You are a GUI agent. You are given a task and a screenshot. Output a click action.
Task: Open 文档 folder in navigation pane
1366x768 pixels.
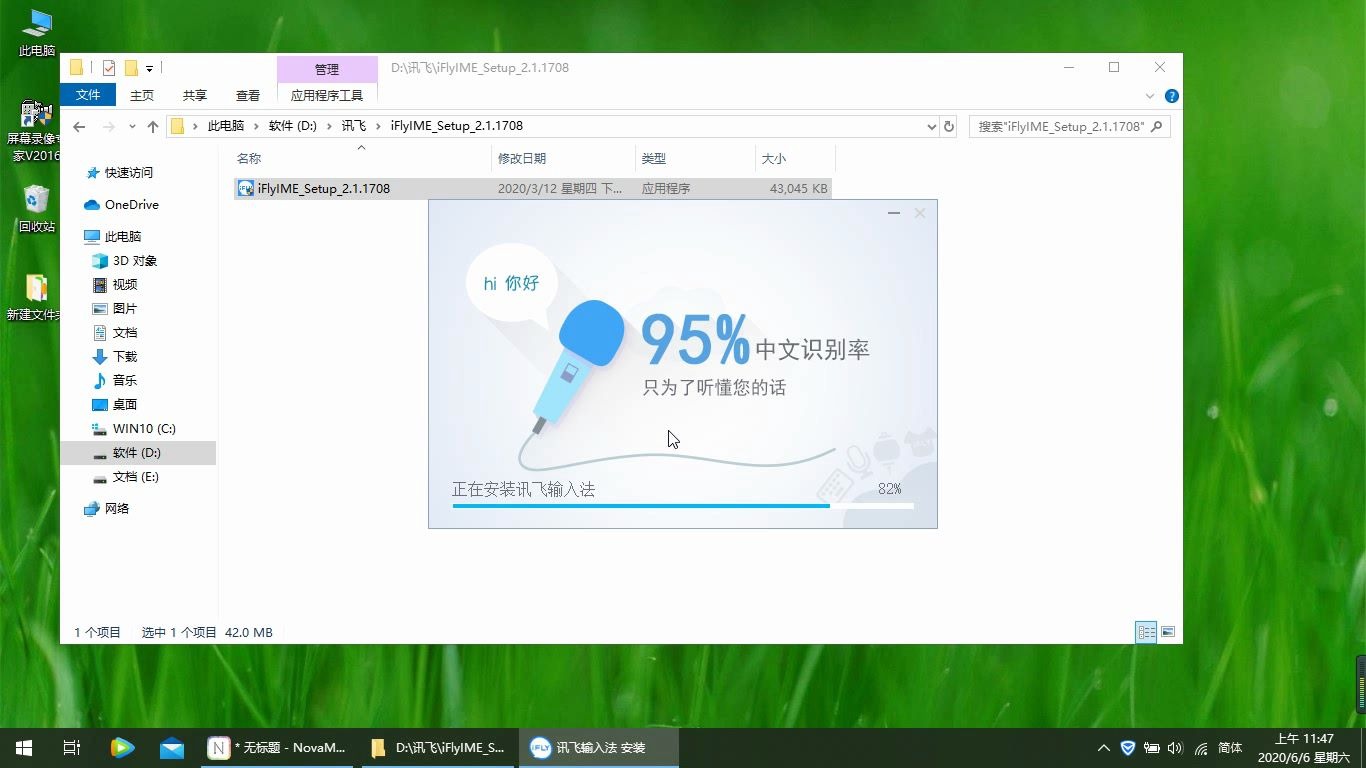124,332
